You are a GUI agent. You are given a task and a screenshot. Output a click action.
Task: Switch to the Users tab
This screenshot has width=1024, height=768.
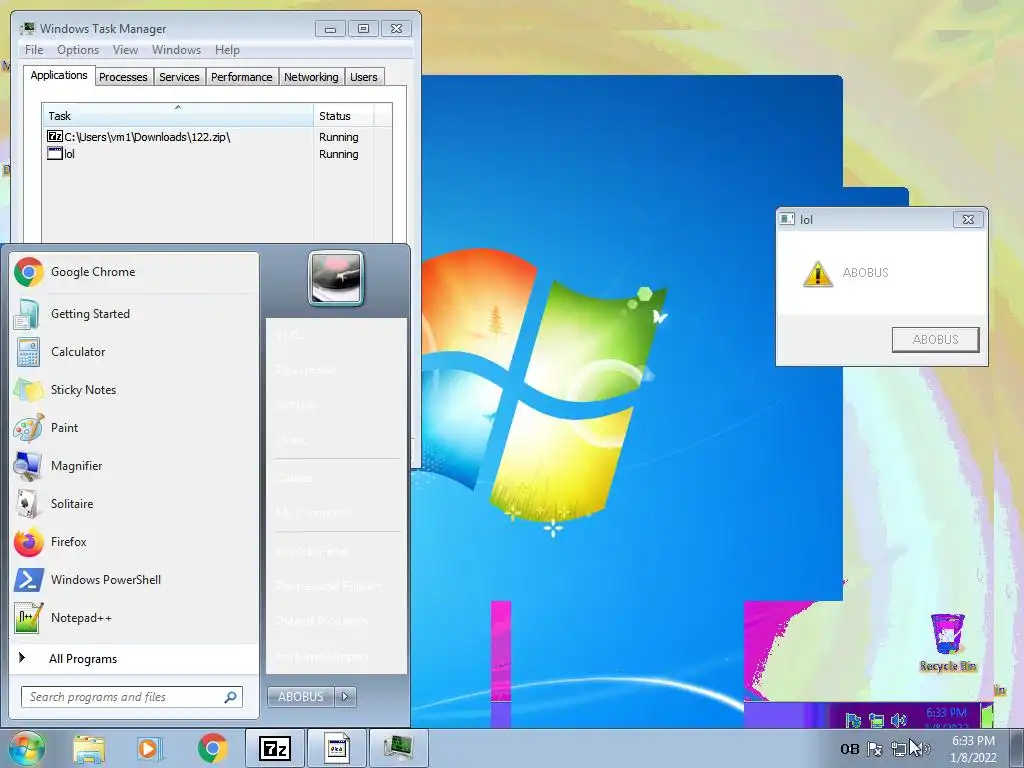click(364, 77)
